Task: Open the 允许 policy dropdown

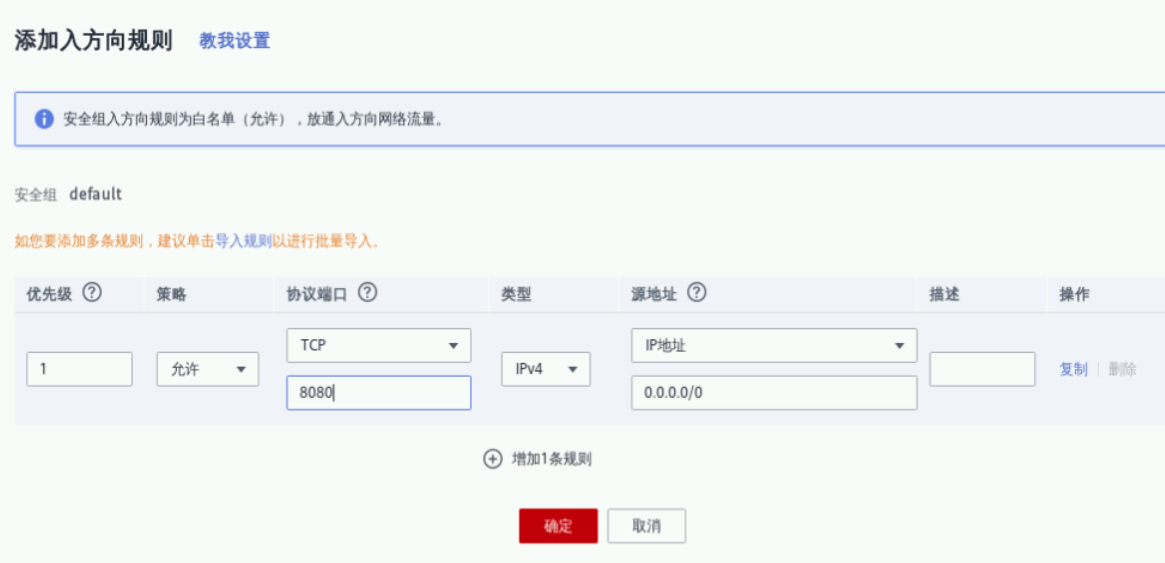Action: (207, 369)
